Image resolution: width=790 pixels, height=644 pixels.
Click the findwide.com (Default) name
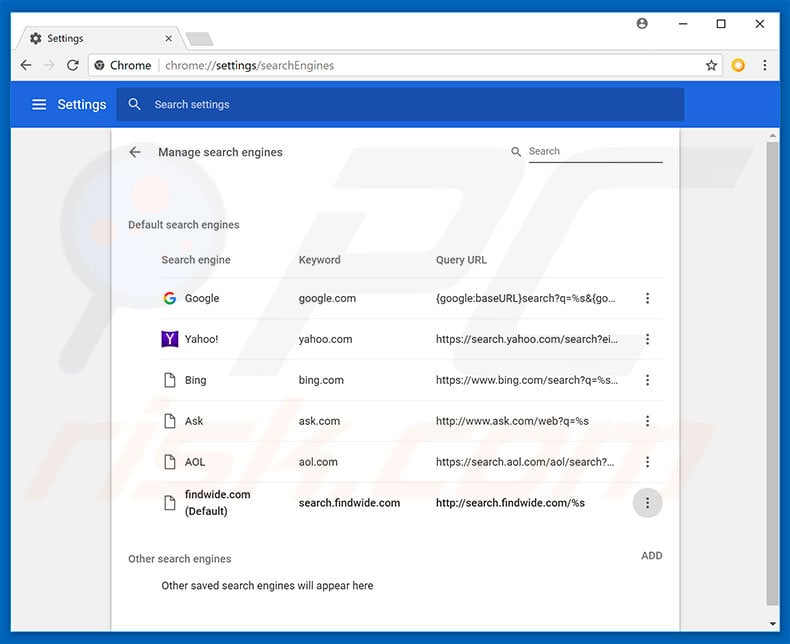(x=217, y=502)
